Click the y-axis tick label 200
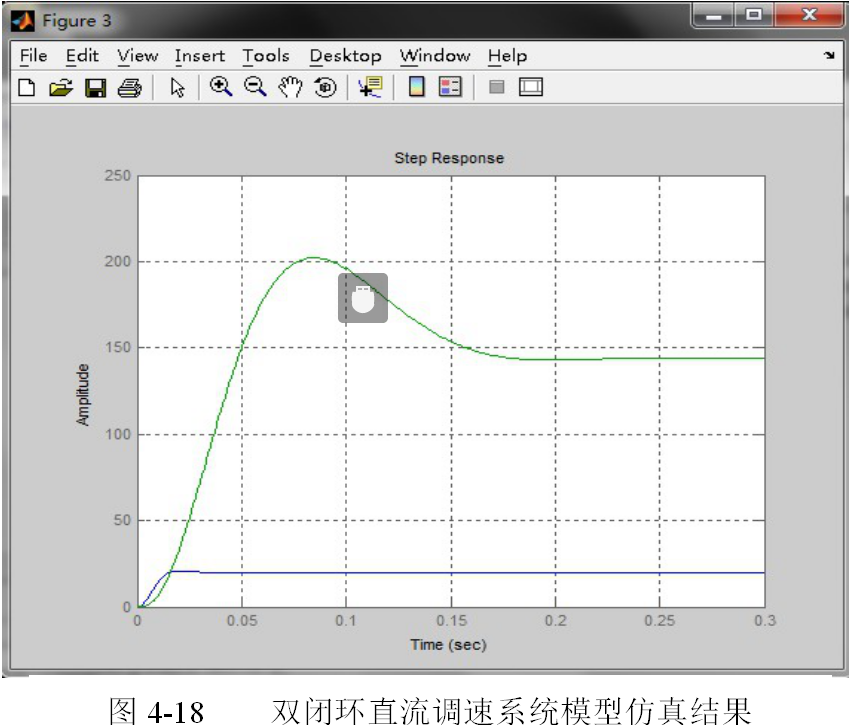This screenshot has height=725, width=858. (118, 262)
